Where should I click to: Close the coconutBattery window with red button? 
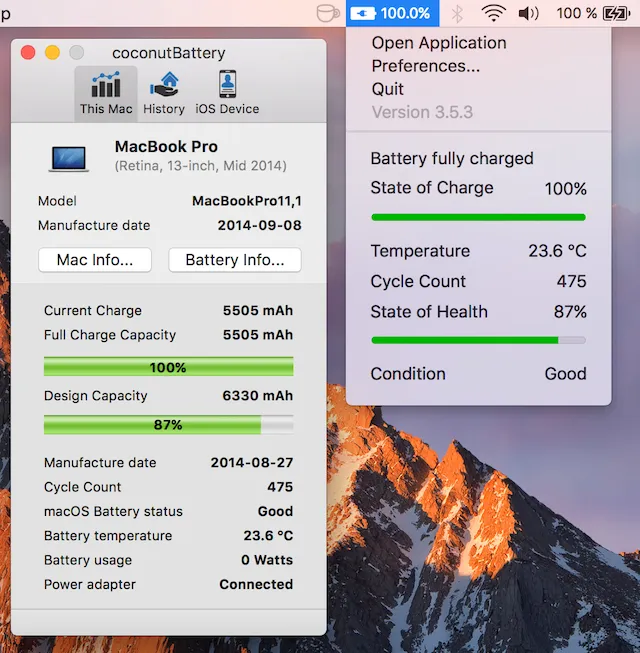click(x=28, y=52)
